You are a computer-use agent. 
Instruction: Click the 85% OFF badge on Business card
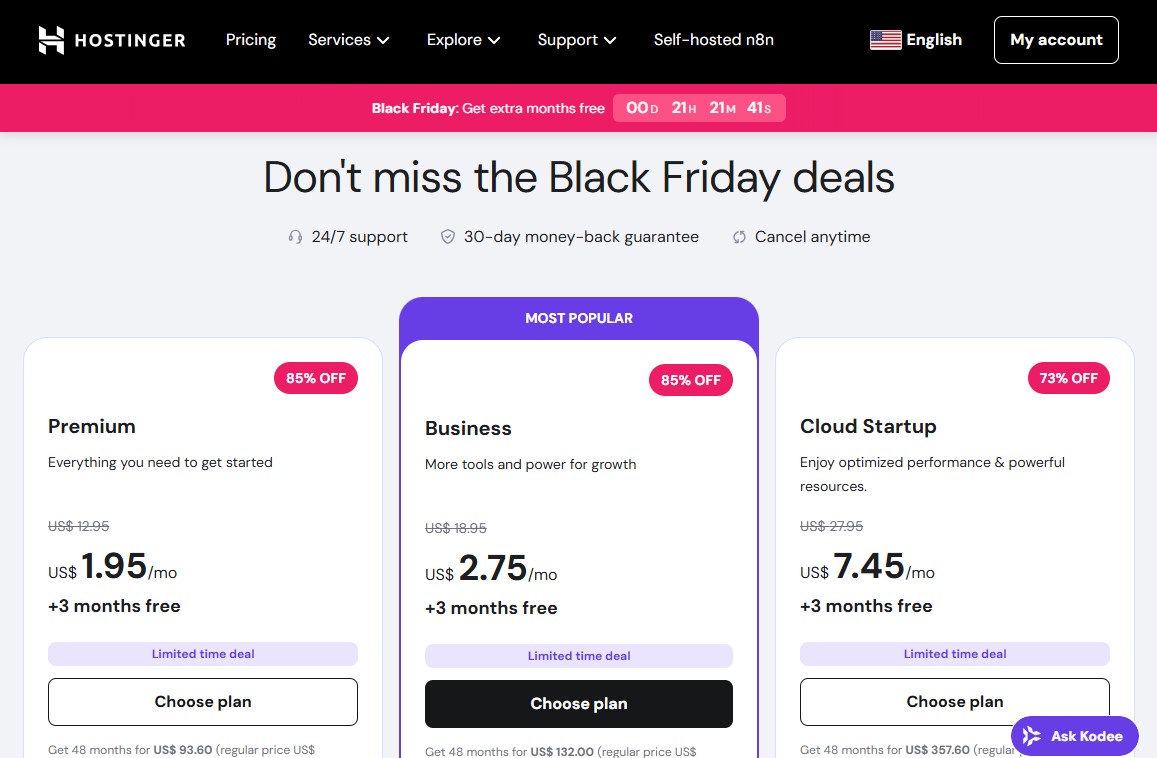point(691,380)
